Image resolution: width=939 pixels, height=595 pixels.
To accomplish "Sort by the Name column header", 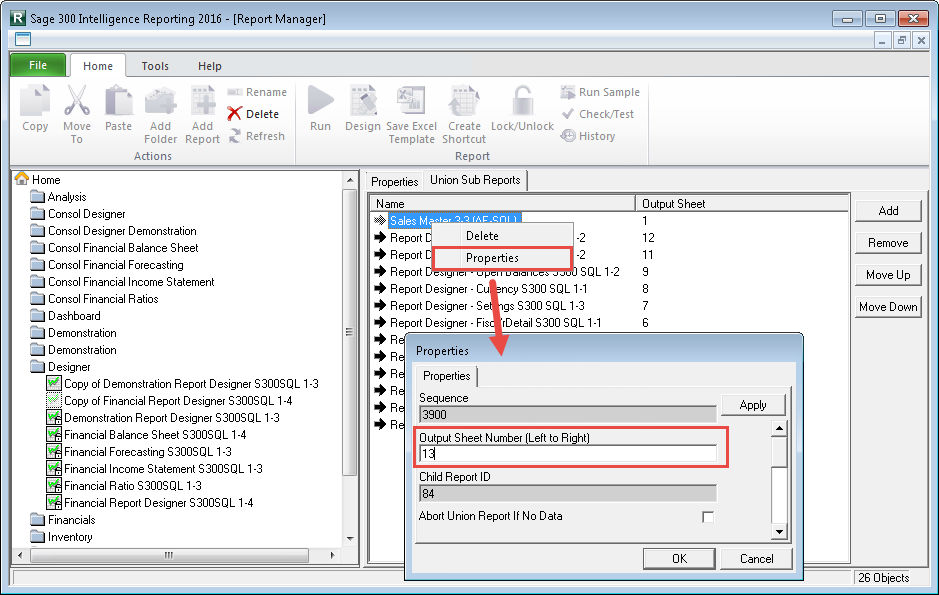I will click(x=502, y=204).
